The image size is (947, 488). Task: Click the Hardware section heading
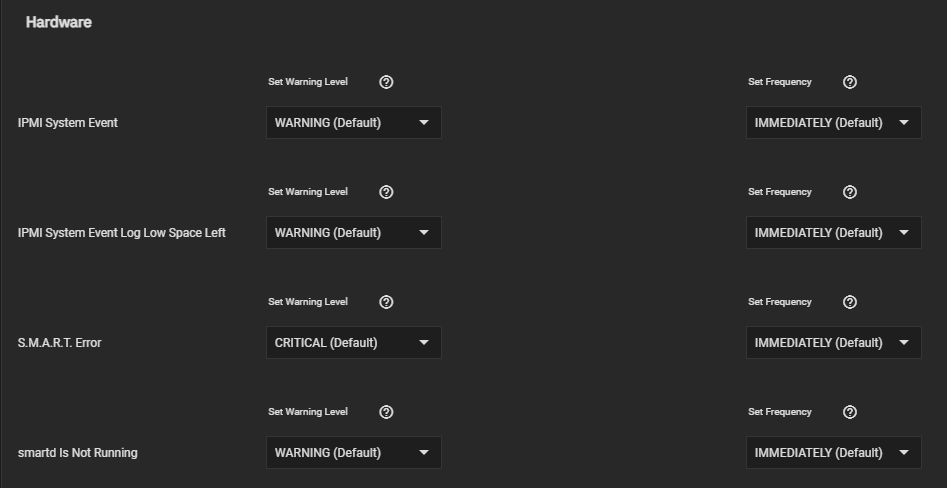[x=59, y=22]
